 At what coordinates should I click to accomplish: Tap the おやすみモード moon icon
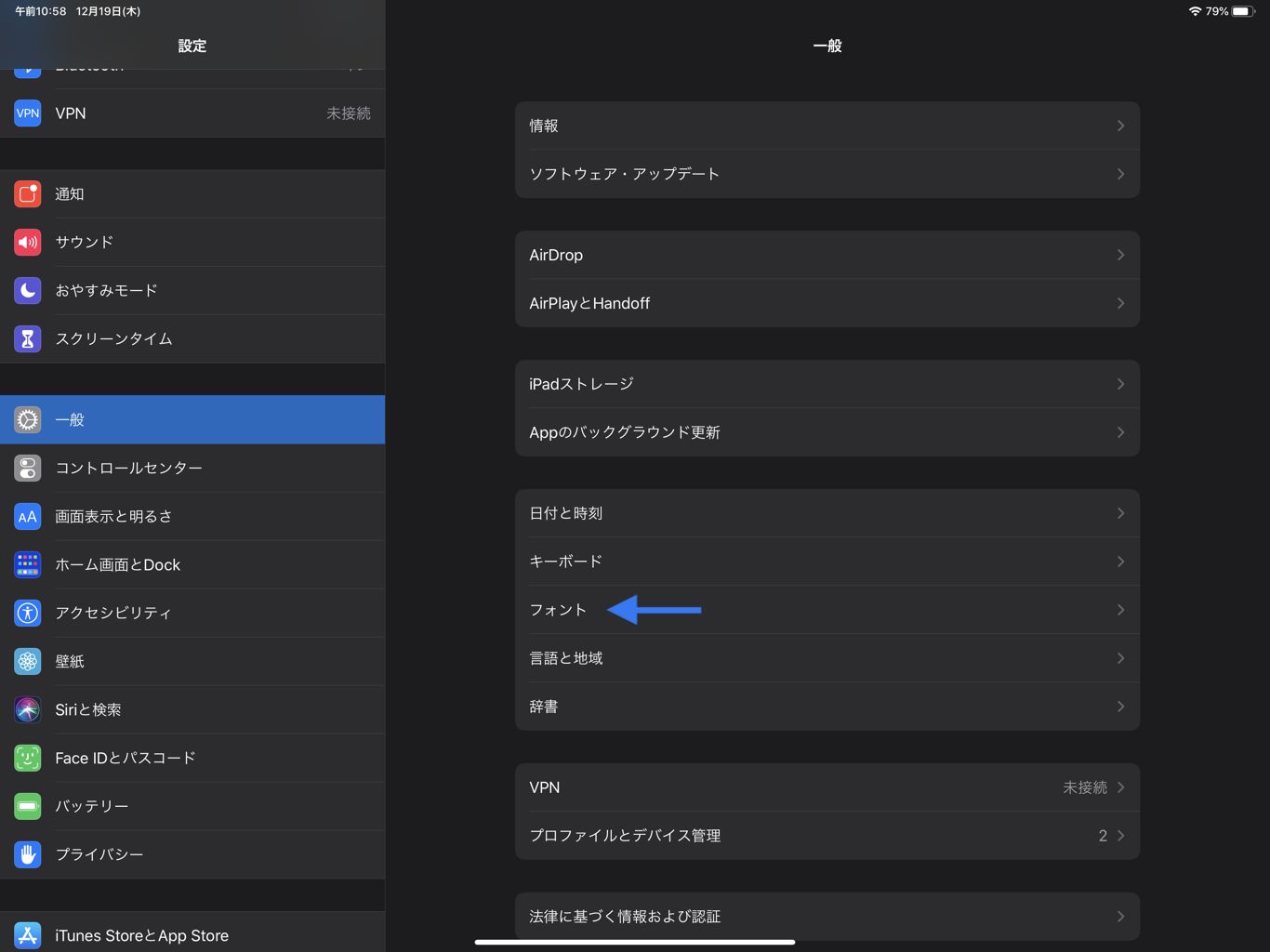point(28,290)
